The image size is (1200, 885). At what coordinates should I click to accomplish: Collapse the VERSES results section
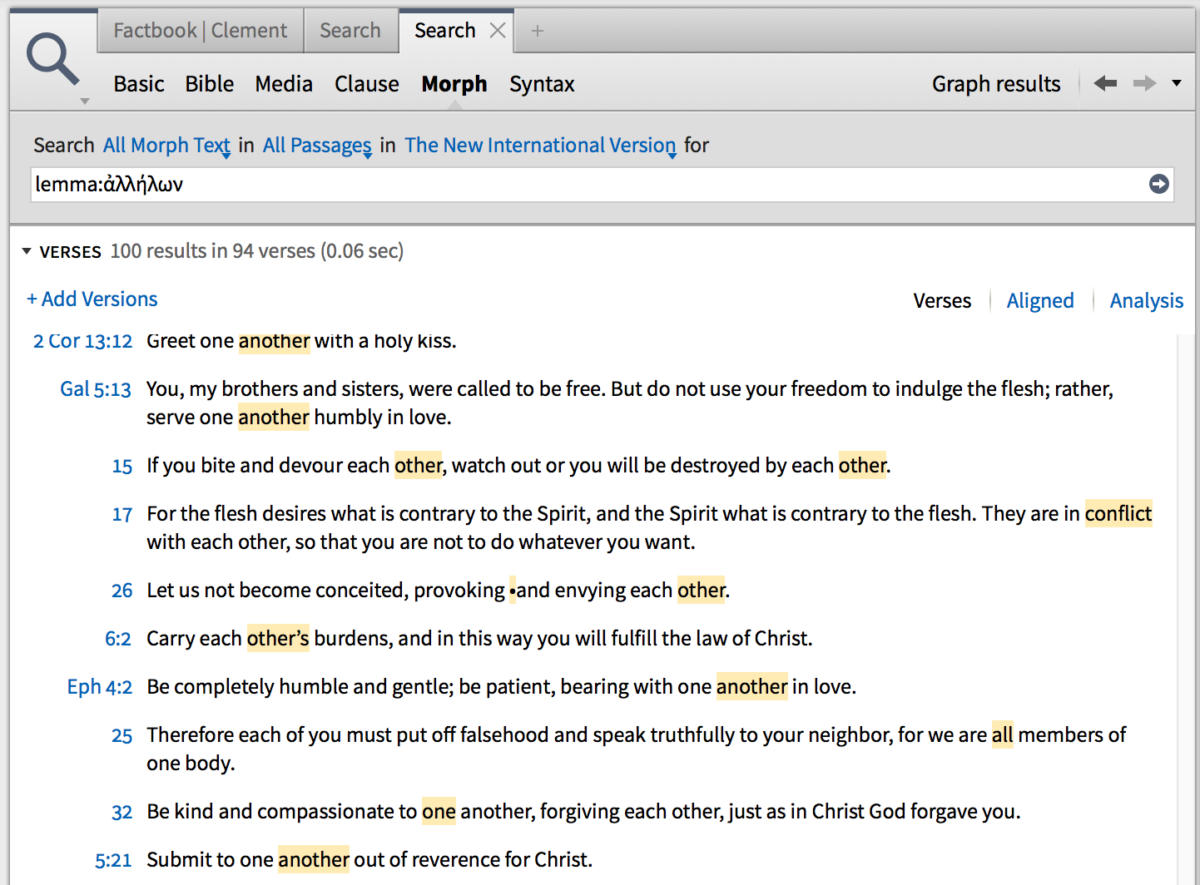click(x=26, y=251)
